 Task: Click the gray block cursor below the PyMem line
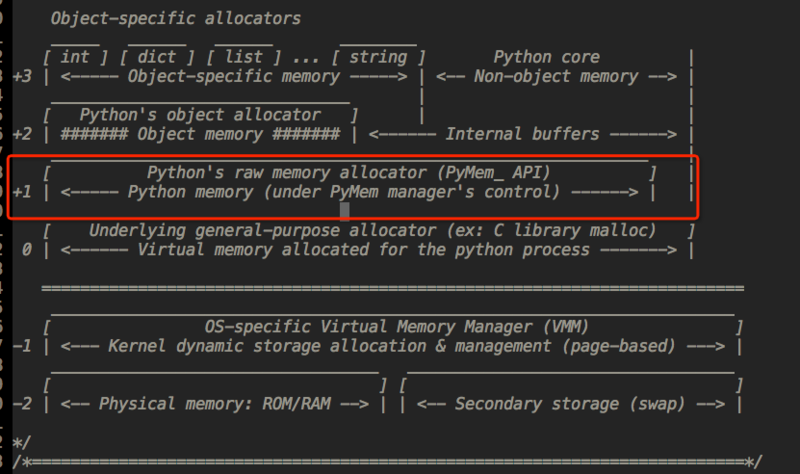345,211
